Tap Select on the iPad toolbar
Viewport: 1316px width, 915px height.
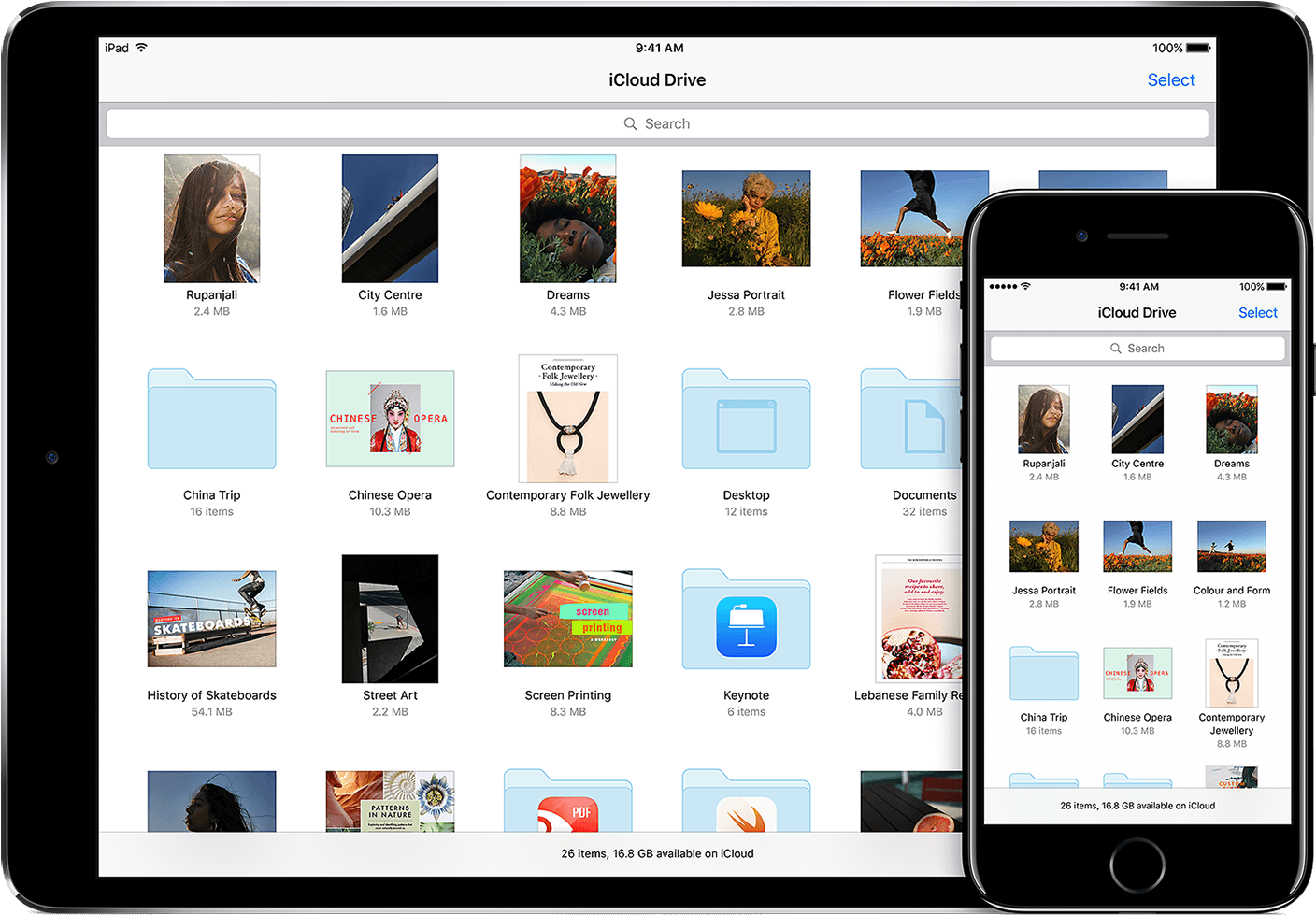coord(1170,79)
